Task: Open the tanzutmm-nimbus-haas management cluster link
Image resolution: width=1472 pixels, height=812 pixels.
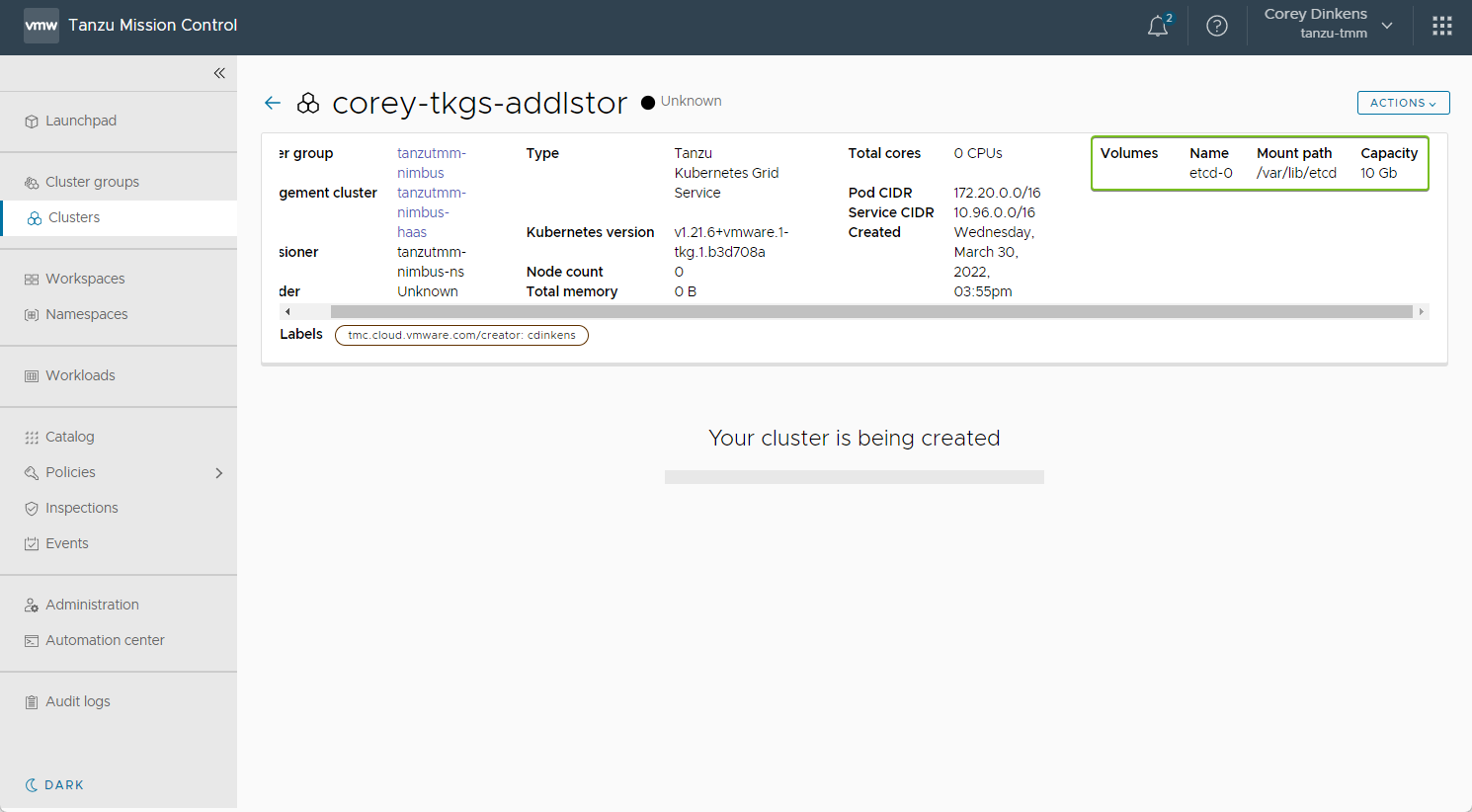Action: tap(432, 212)
